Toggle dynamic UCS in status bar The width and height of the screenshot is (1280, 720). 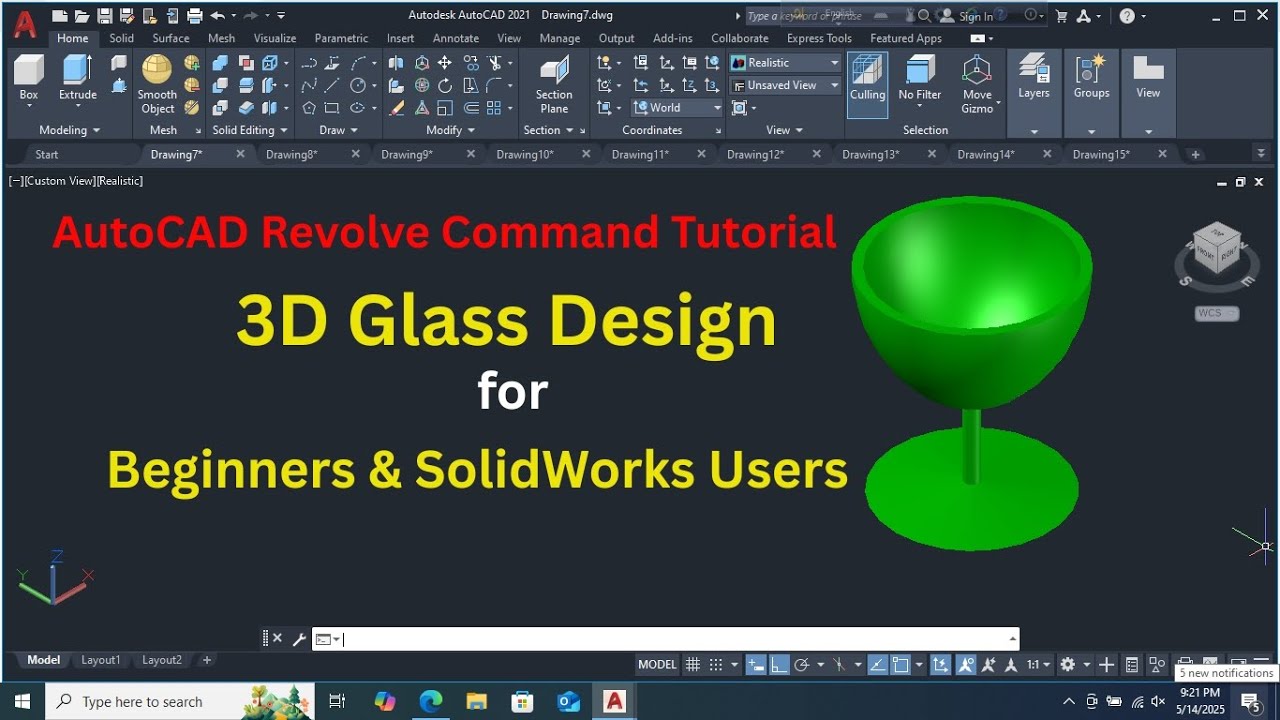point(940,664)
